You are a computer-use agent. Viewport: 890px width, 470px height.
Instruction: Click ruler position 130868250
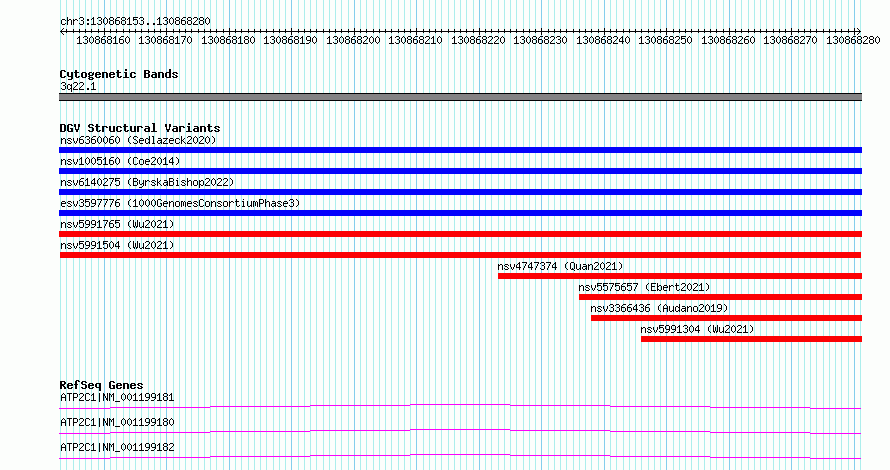(x=665, y=40)
